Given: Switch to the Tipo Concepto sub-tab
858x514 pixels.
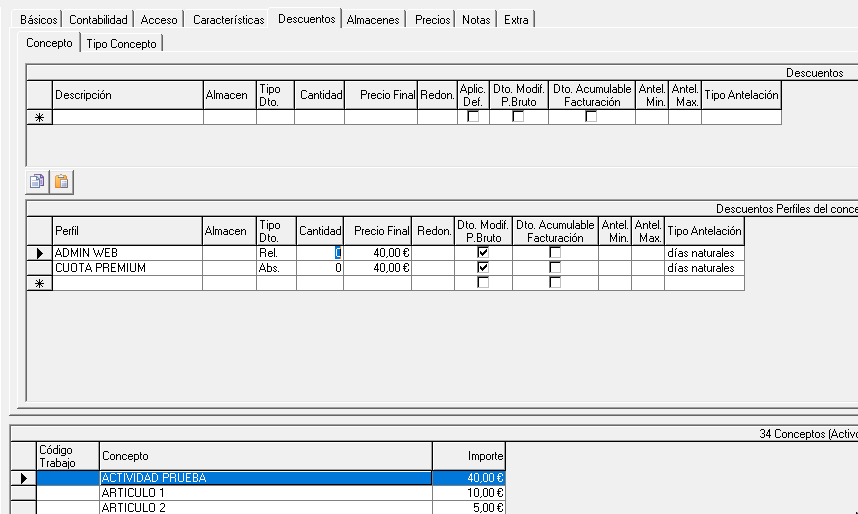Looking at the screenshot, I should [121, 44].
